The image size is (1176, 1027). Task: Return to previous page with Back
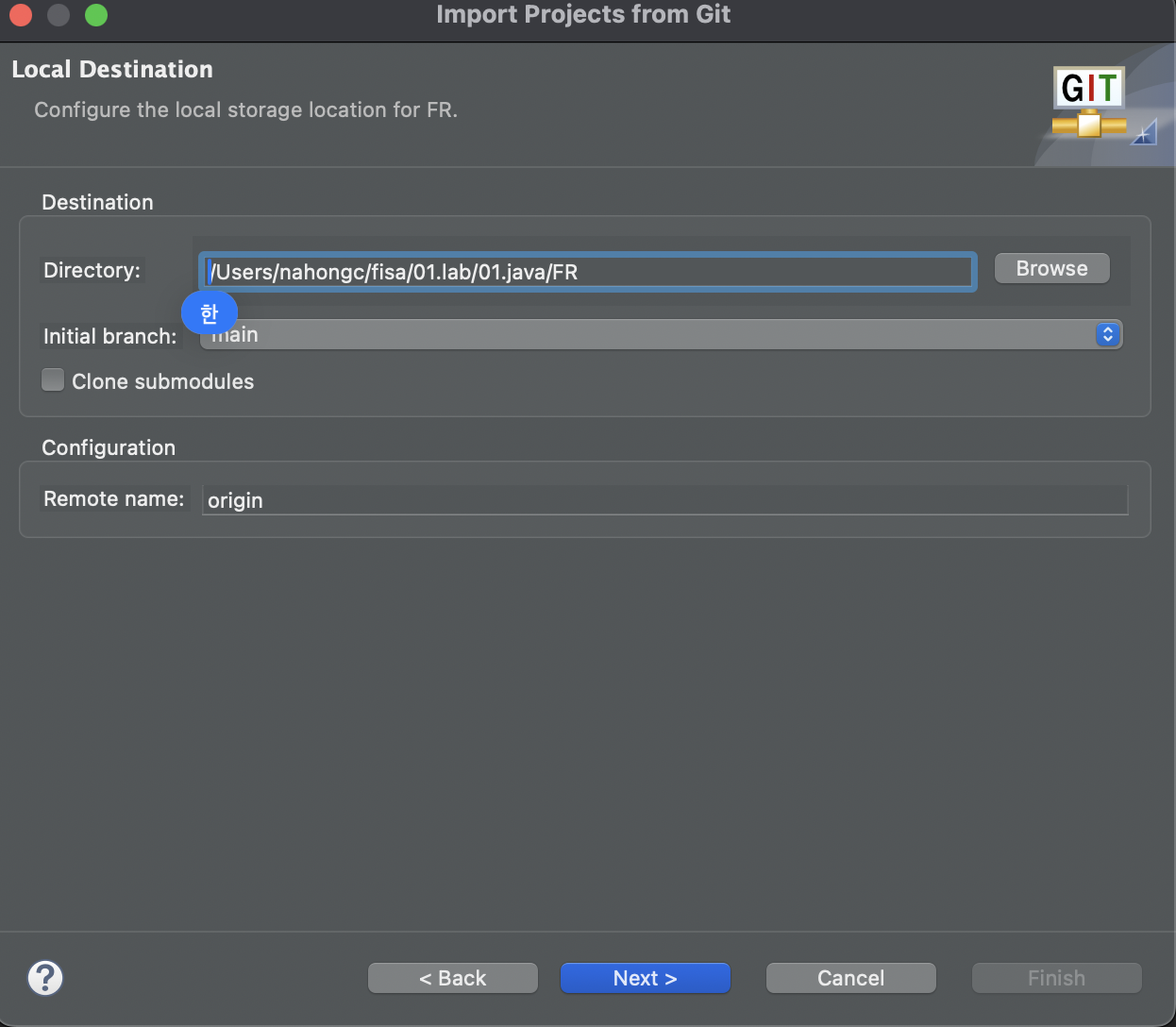(x=452, y=978)
